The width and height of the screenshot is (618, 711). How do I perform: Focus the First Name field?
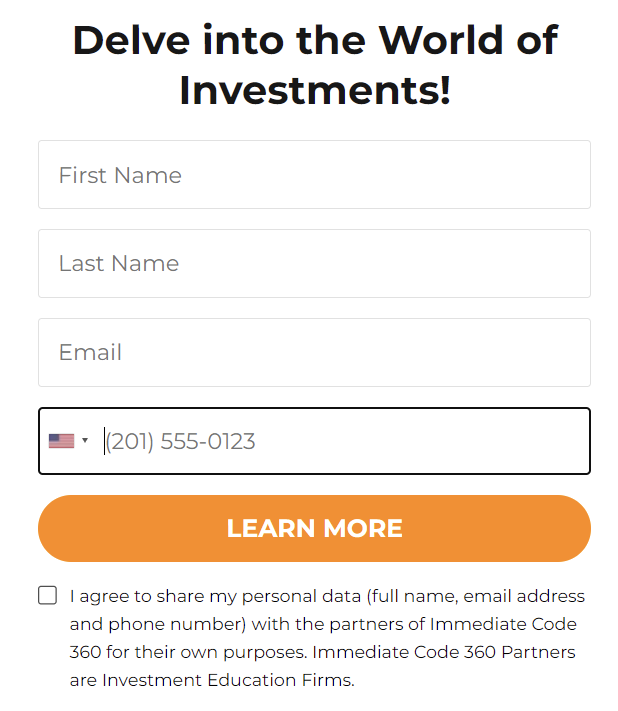(314, 175)
